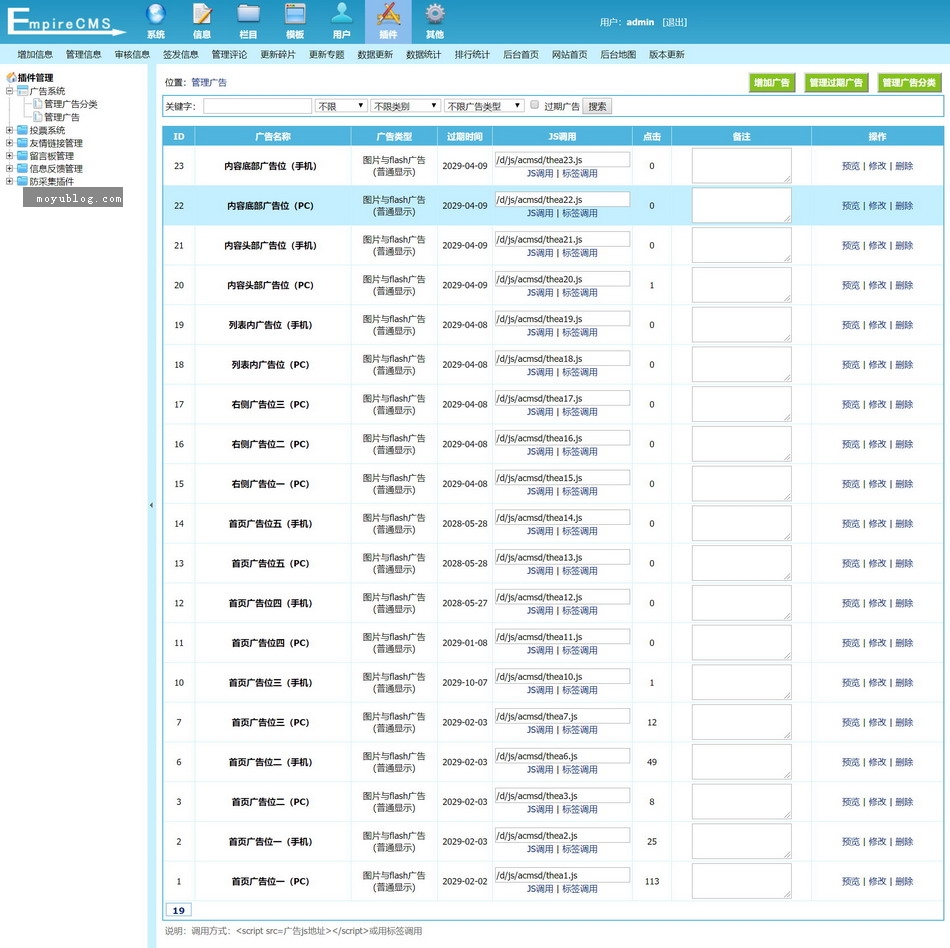Image resolution: width=950 pixels, height=948 pixels.
Task: Expand the 信息反馈管理 tree node
Action: click(x=9, y=168)
